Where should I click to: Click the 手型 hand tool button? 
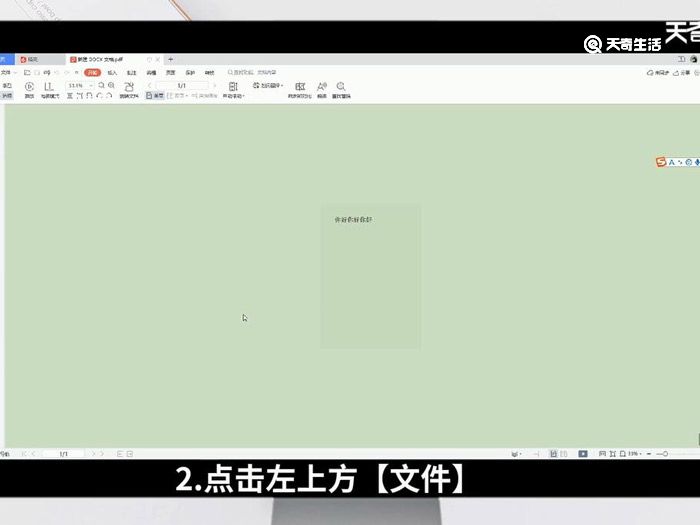pos(7,85)
